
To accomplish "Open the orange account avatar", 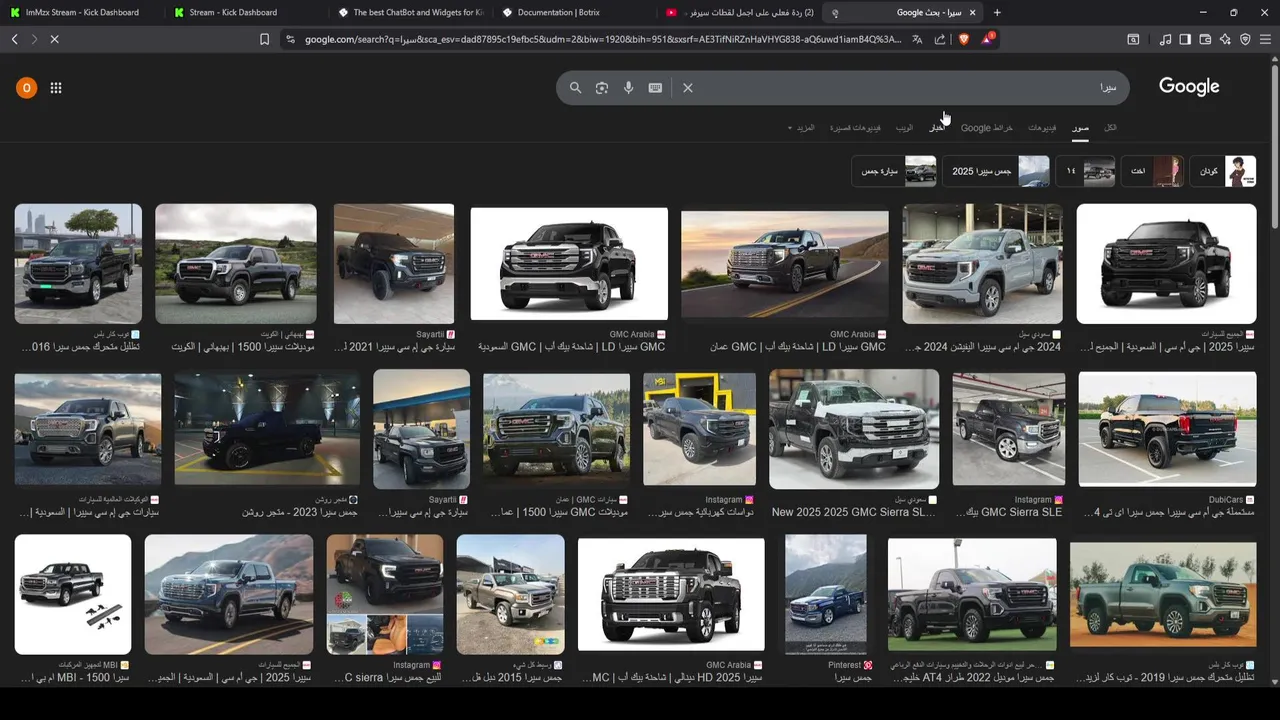I will pos(26,88).
